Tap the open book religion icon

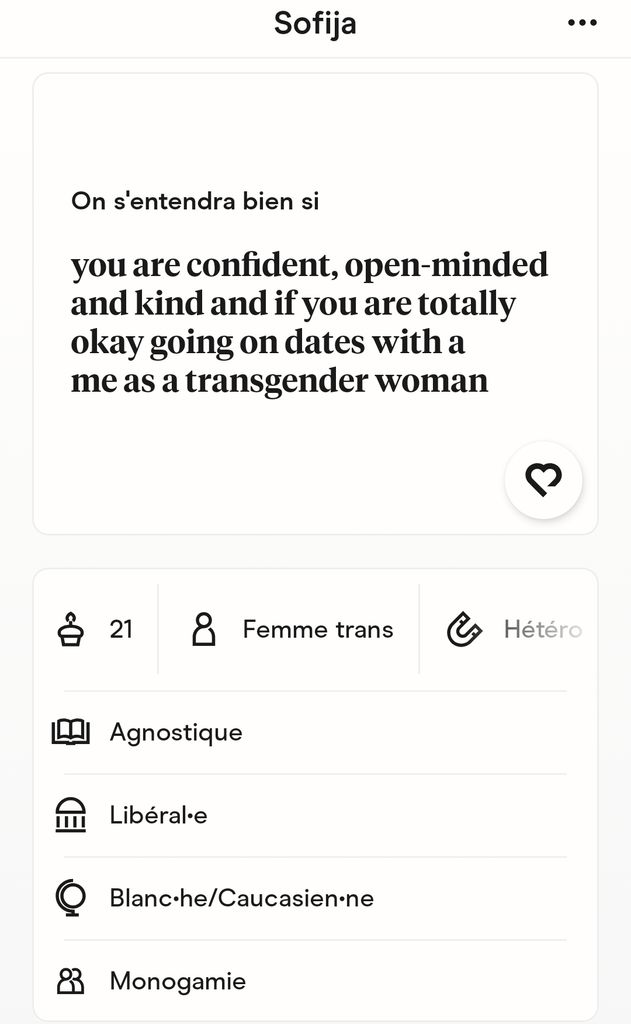click(x=71, y=732)
